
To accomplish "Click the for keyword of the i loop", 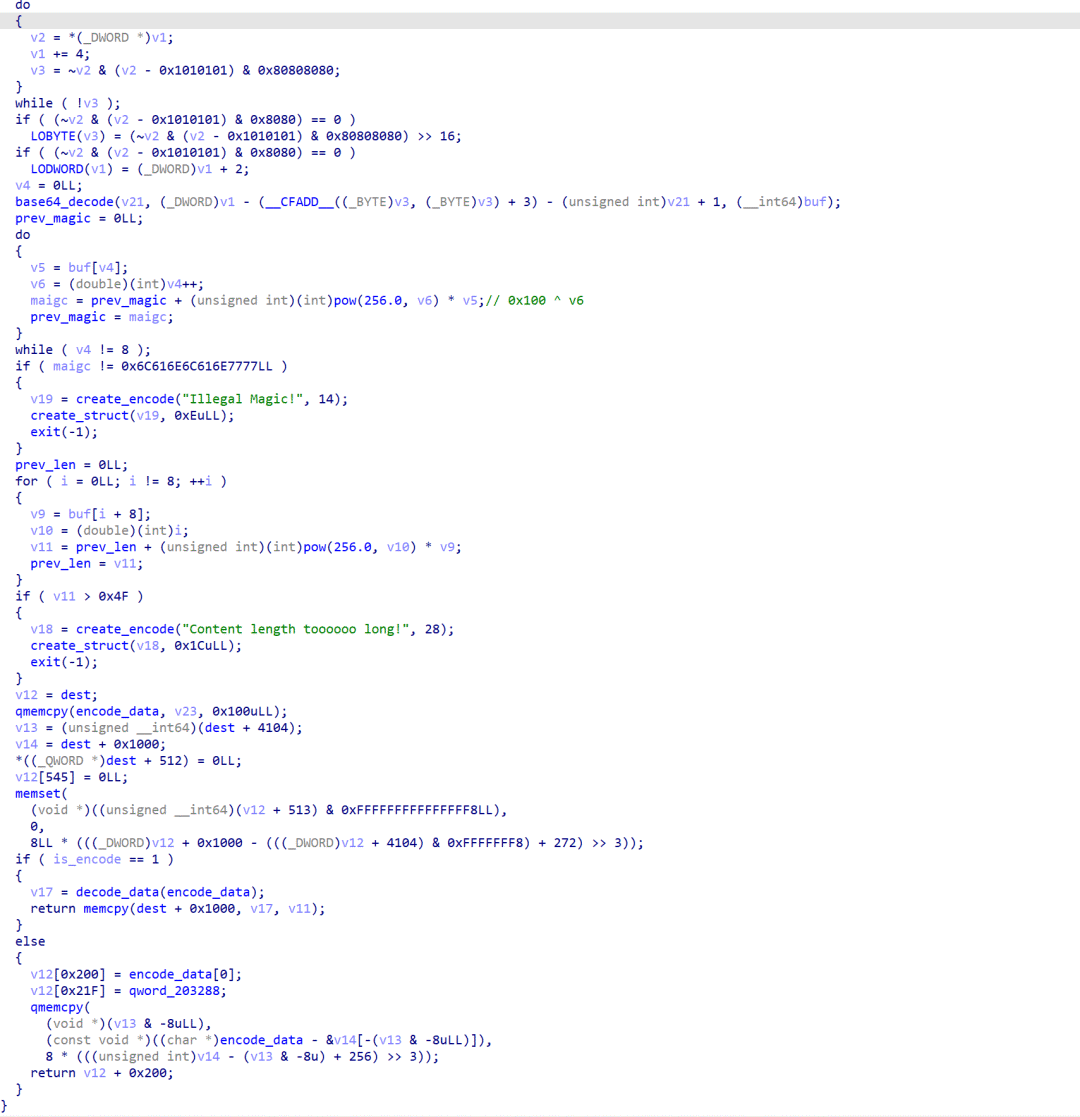I will pyautogui.click(x=26, y=481).
